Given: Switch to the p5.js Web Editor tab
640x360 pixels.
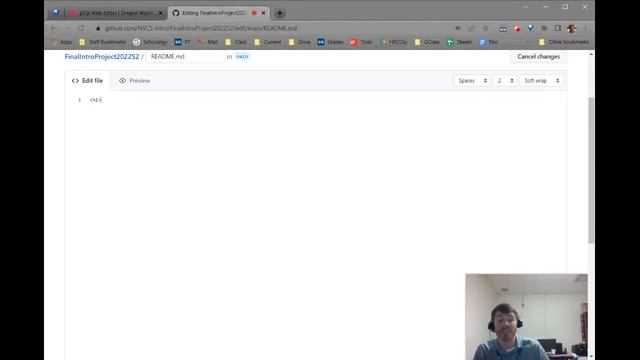Looking at the screenshot, I should (116, 13).
